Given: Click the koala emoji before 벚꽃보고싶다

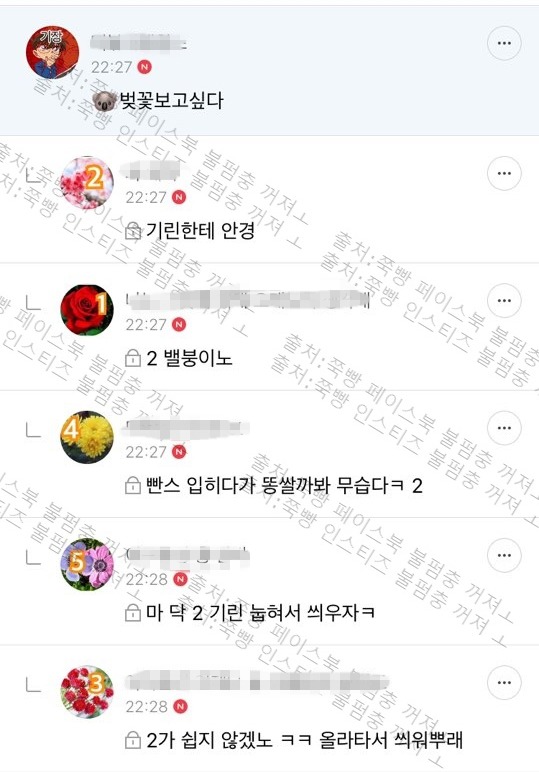Looking at the screenshot, I should (104, 101).
